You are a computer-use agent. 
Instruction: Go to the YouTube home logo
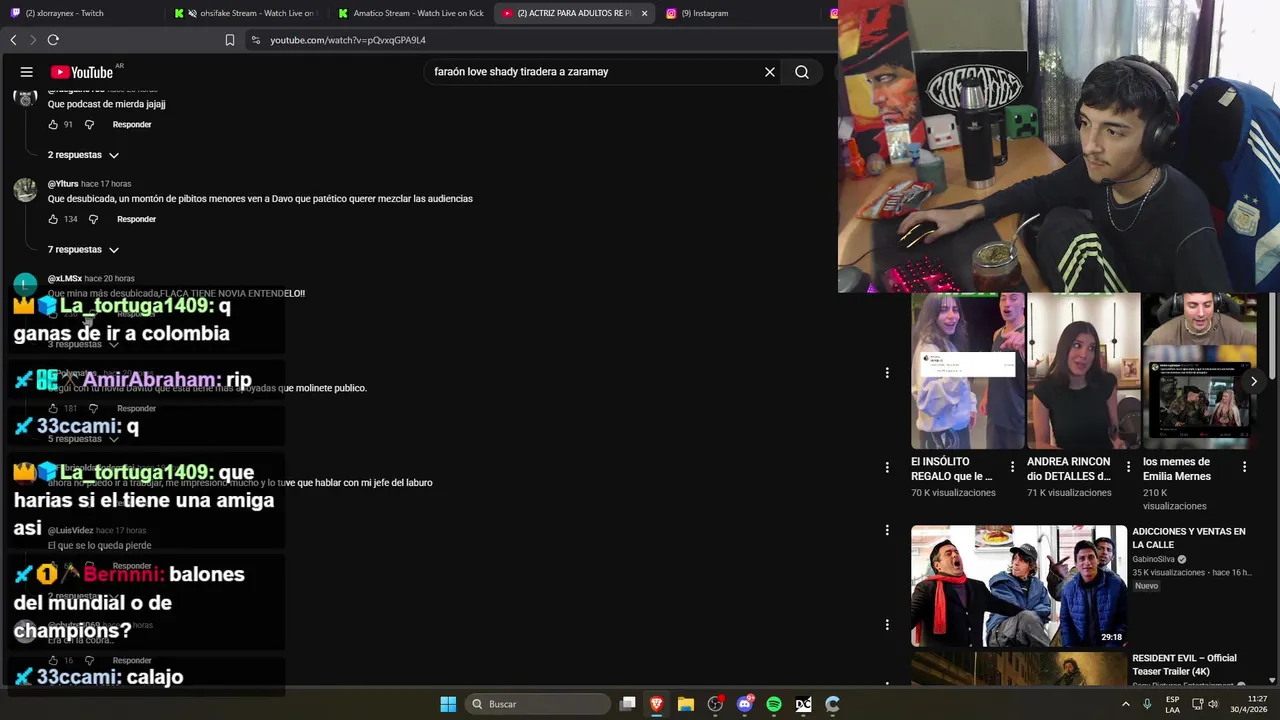pos(82,72)
